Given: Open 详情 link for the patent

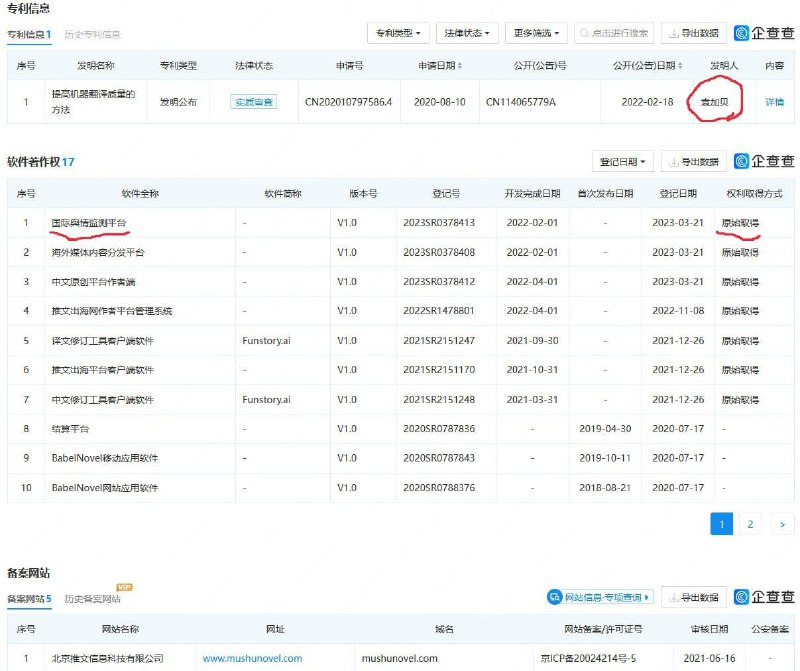Looking at the screenshot, I should [774, 102].
